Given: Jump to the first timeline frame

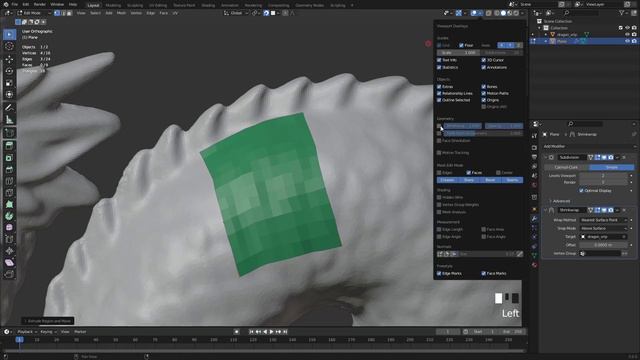Looking at the screenshot, I should (251, 332).
